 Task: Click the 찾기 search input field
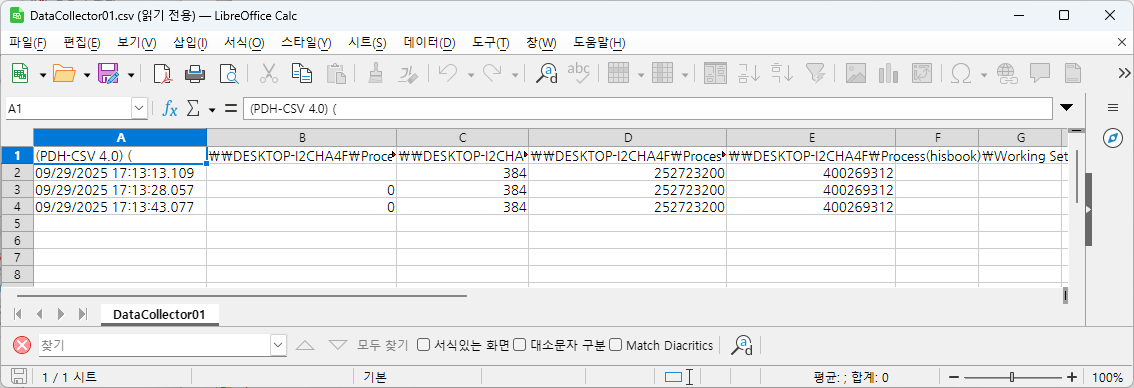pos(154,345)
